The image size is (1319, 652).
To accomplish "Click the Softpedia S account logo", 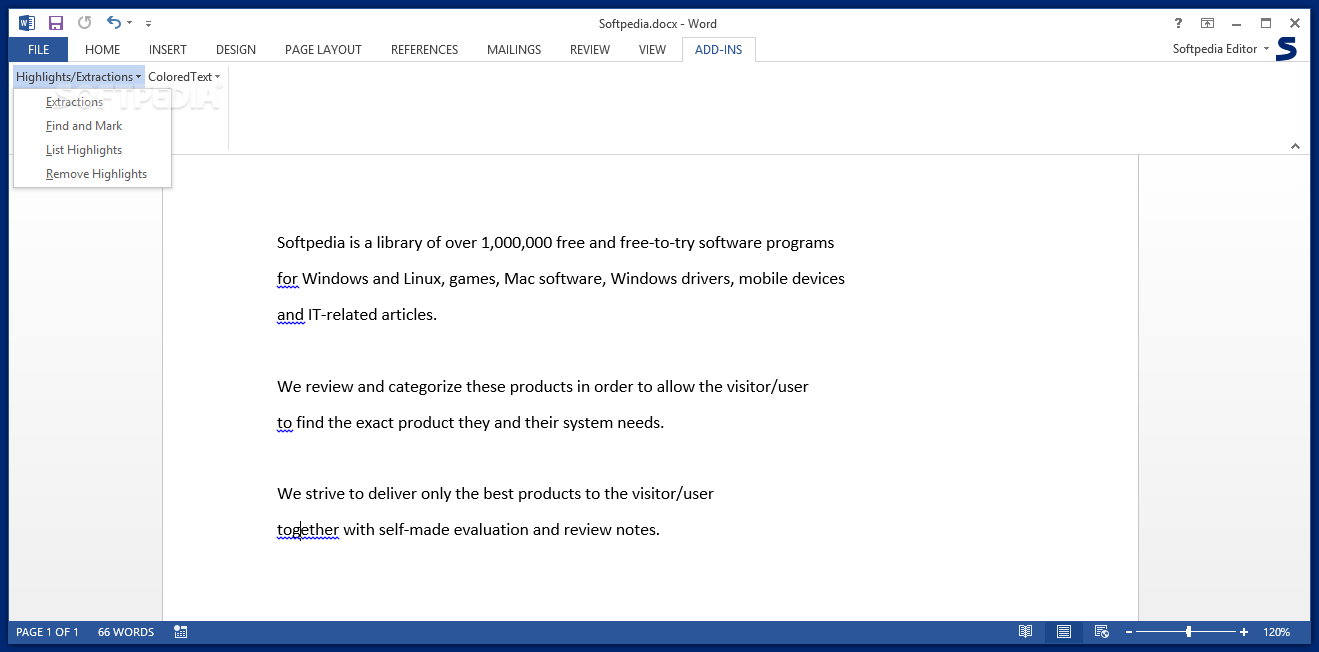I will (x=1287, y=49).
